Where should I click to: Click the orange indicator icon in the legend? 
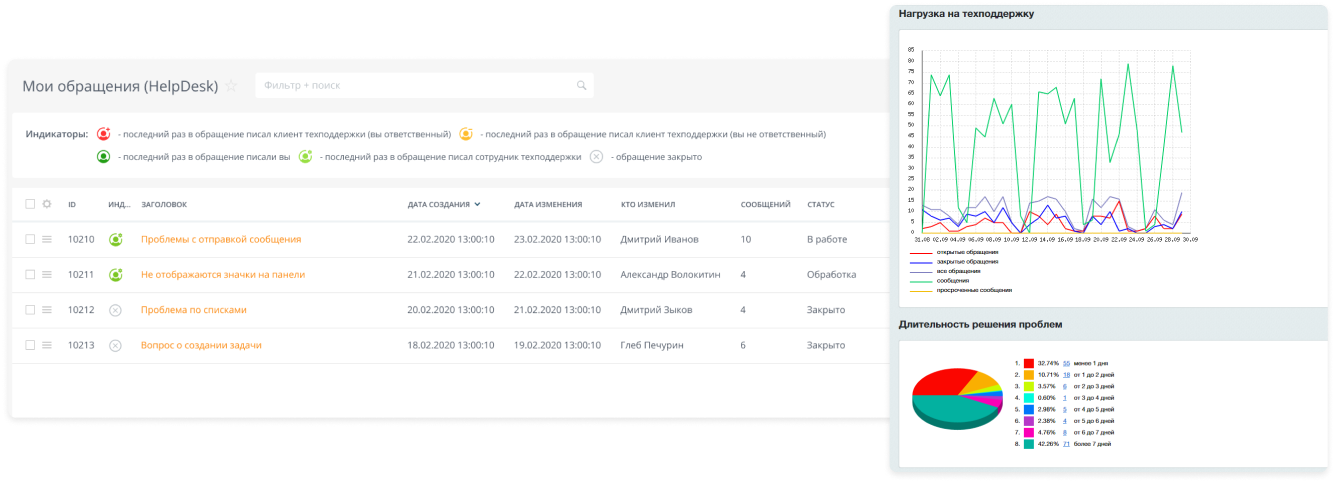[465, 133]
